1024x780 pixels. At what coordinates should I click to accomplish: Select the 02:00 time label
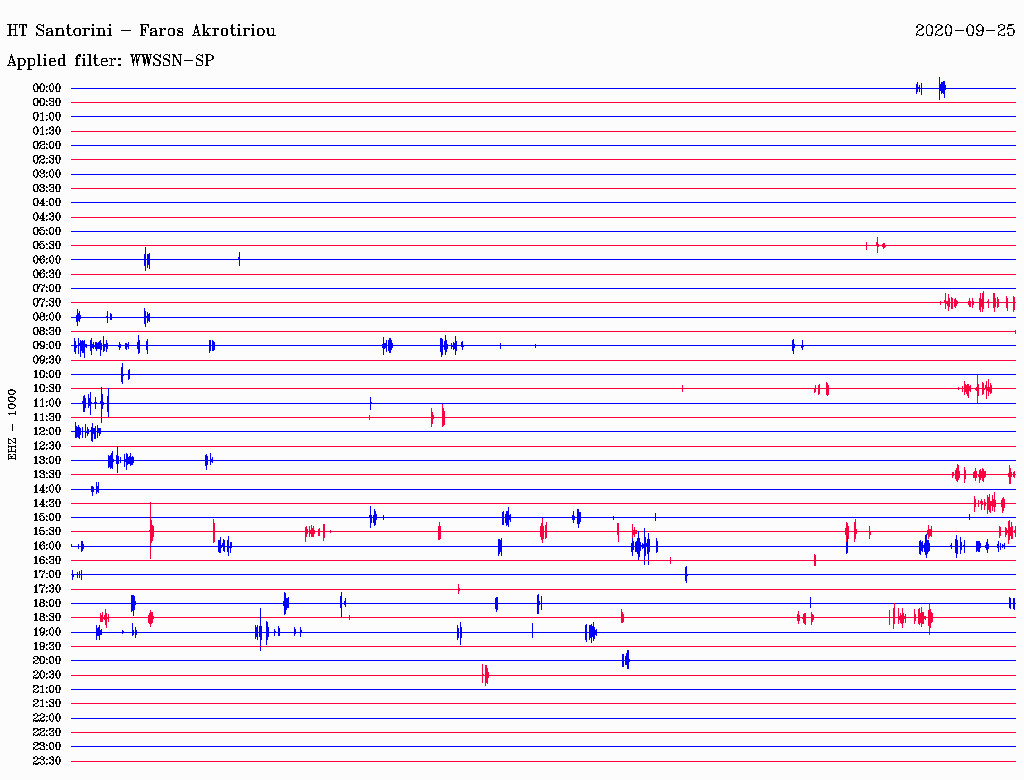(47, 146)
